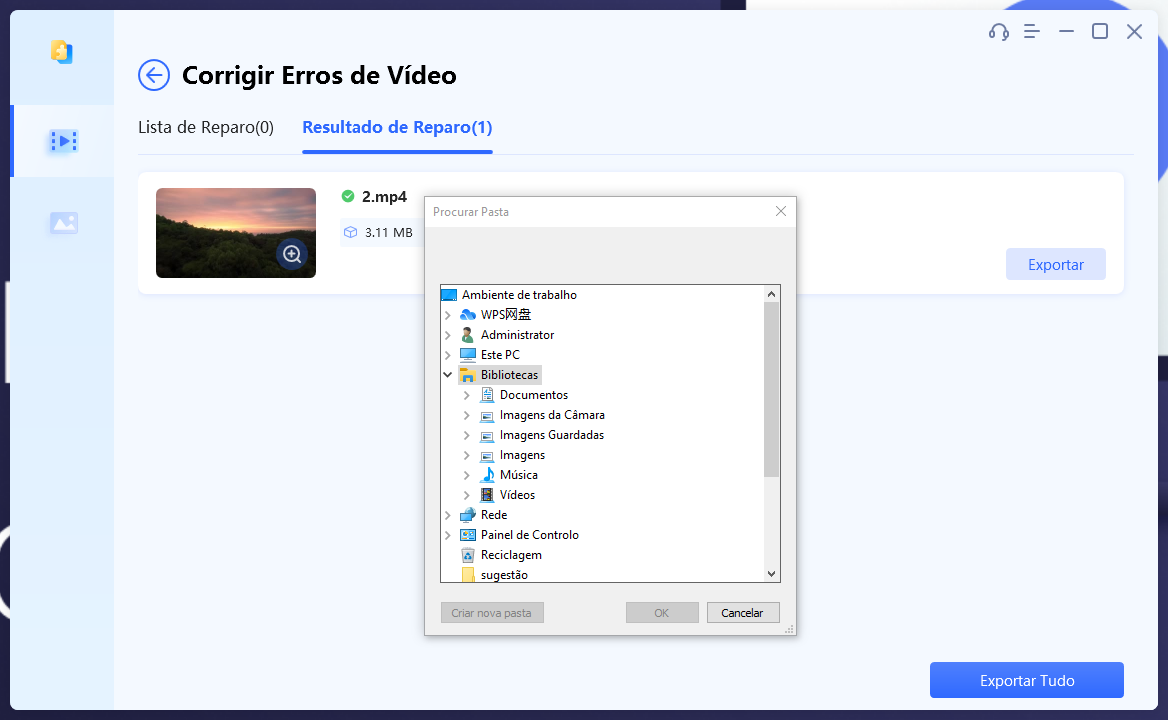Click the Bibliotecas folder icon
The height and width of the screenshot is (720, 1168).
pos(468,375)
